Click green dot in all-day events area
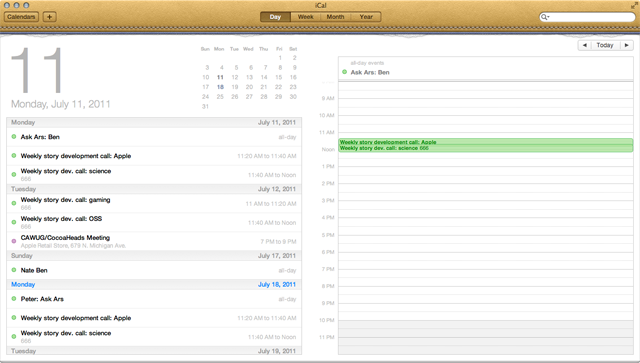This screenshot has height=363, width=640. point(344,72)
